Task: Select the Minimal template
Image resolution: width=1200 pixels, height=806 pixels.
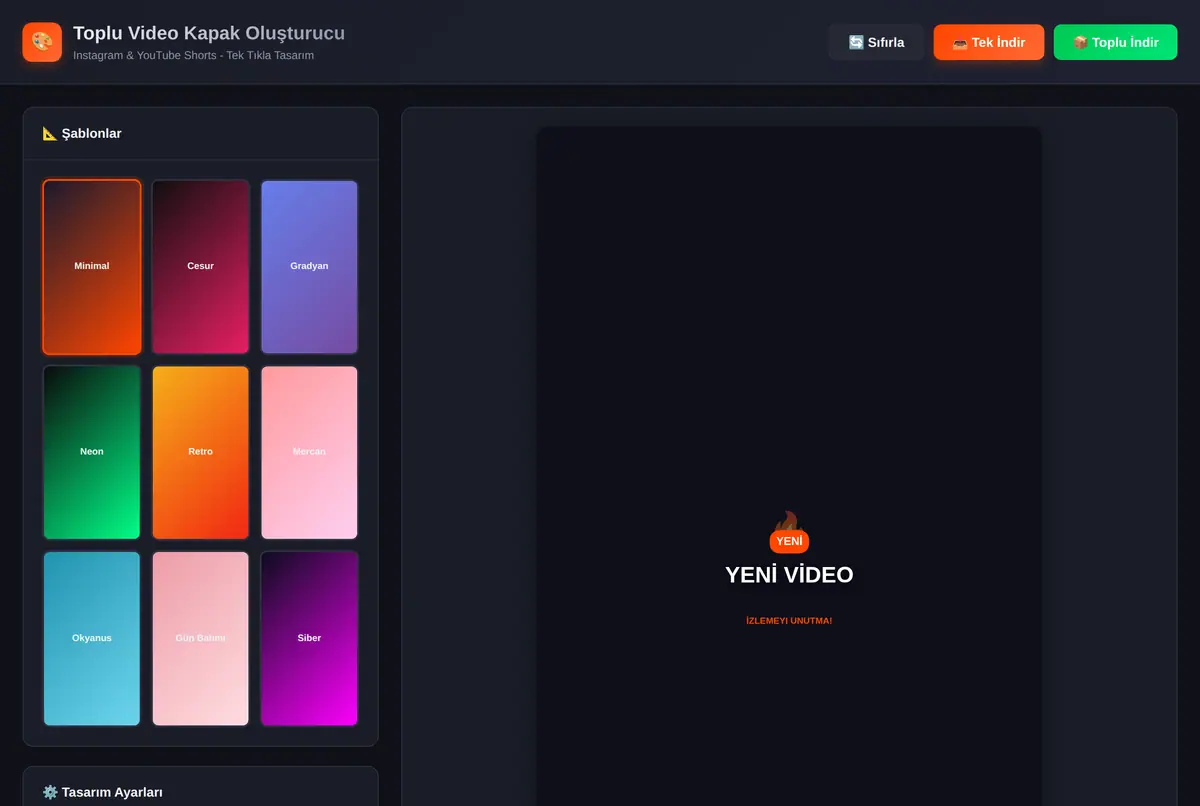Action: [92, 267]
